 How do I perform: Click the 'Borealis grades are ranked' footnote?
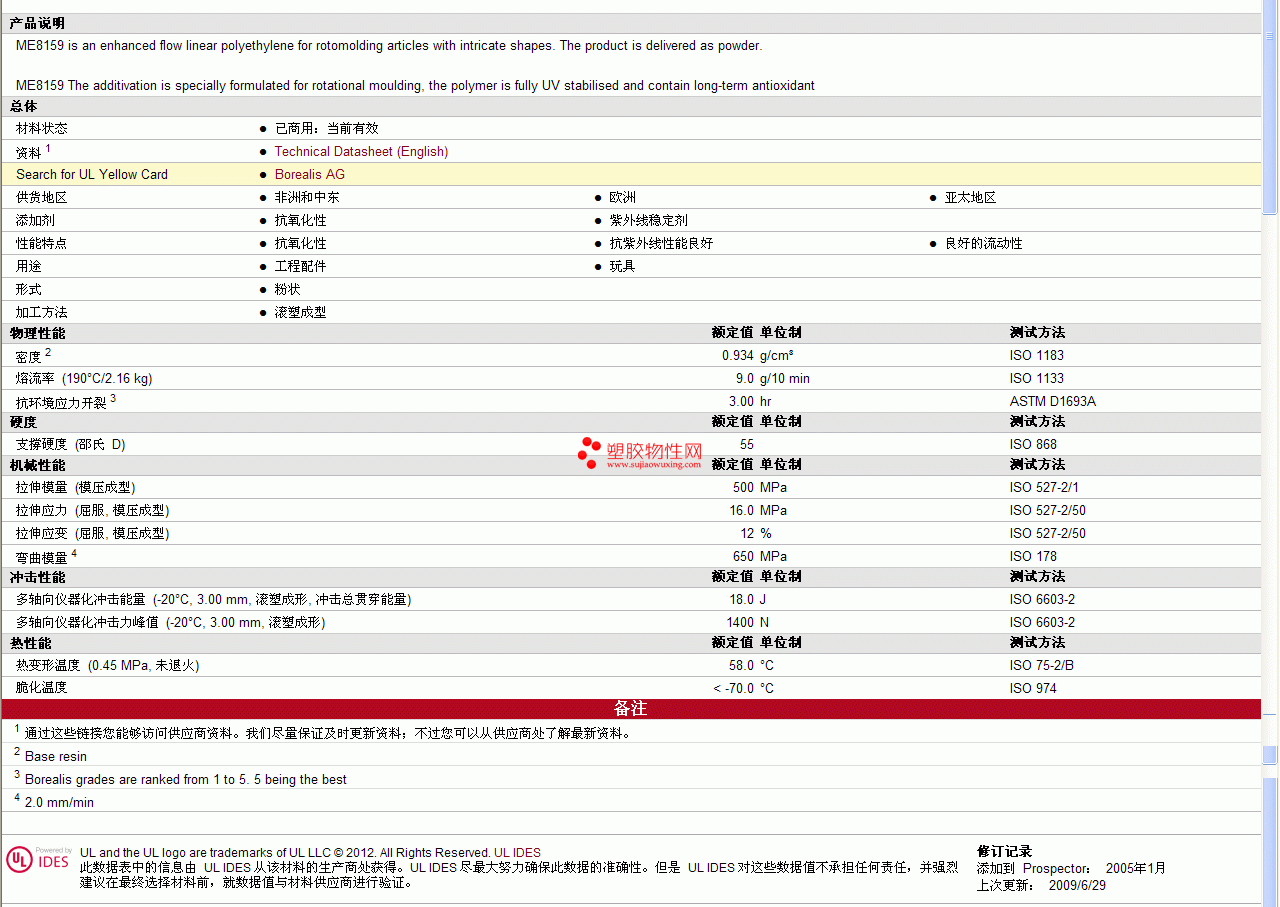point(186,780)
